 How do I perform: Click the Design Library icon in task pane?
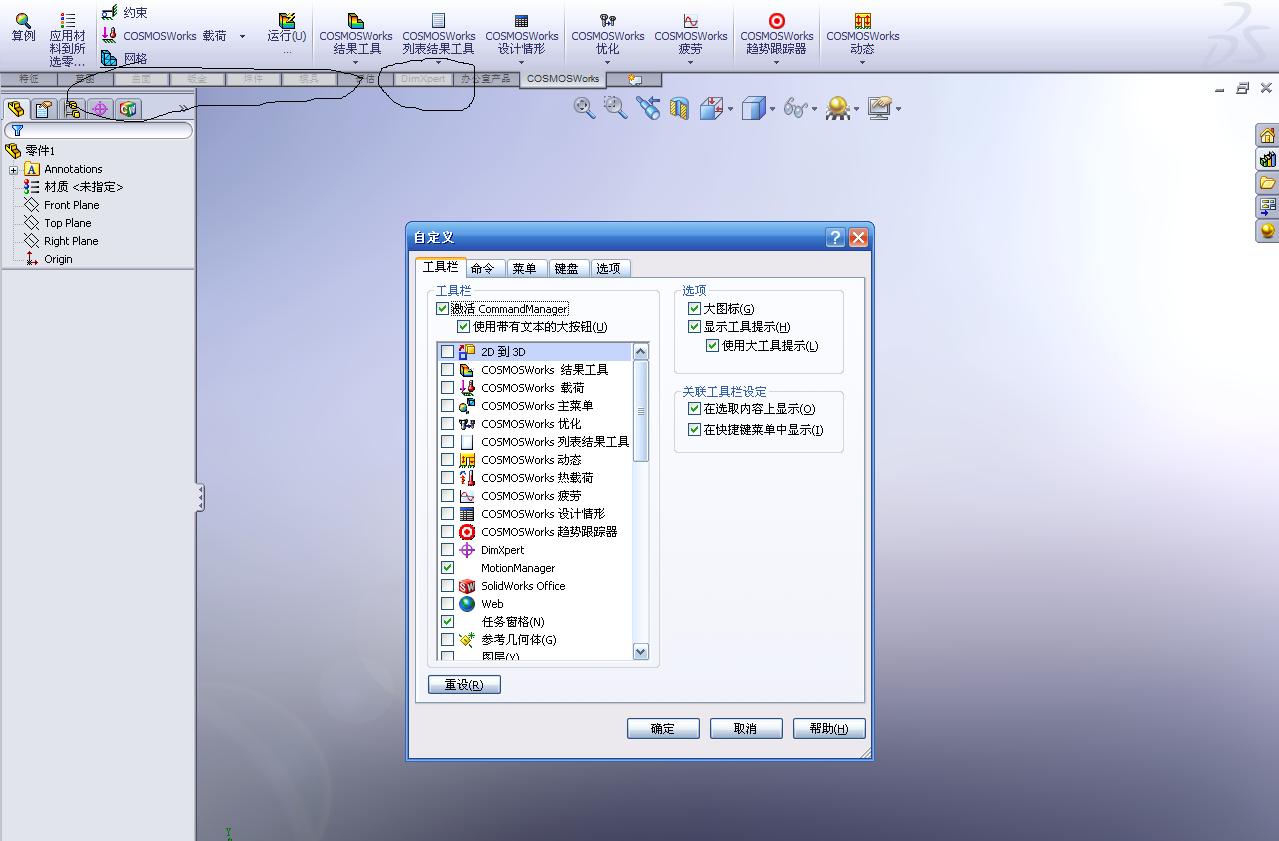(x=1267, y=159)
